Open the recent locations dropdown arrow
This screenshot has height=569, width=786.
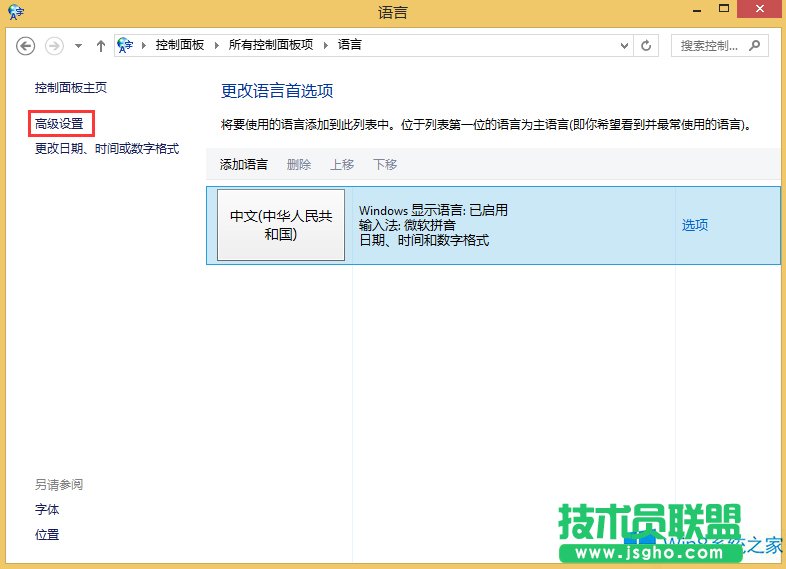click(78, 46)
